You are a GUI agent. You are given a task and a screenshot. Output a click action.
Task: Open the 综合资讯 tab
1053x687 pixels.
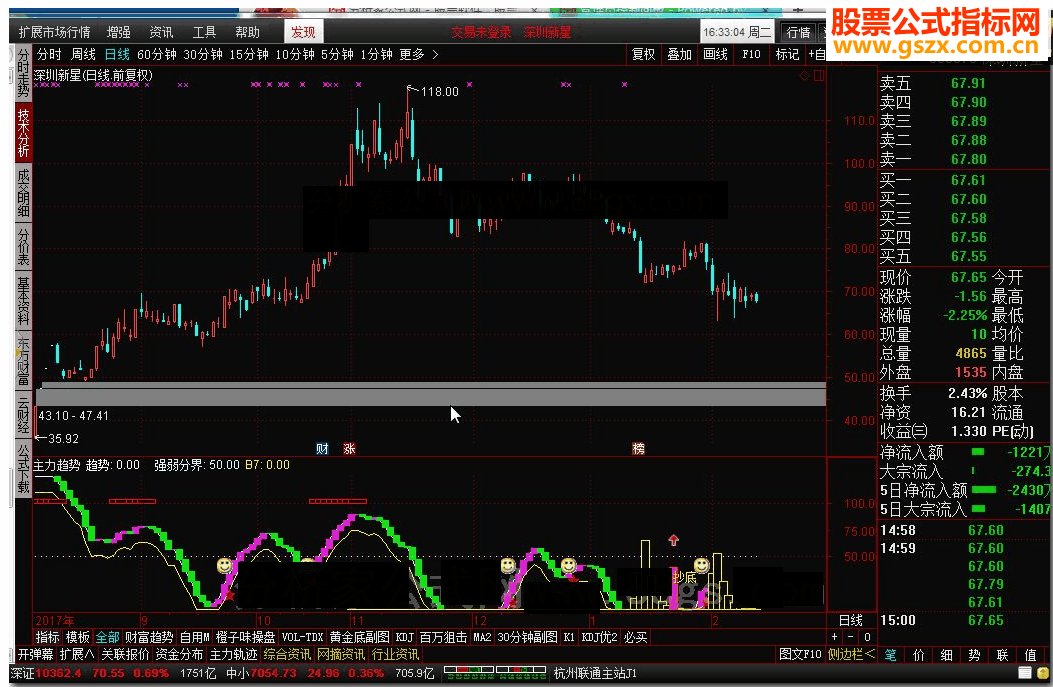(x=287, y=655)
